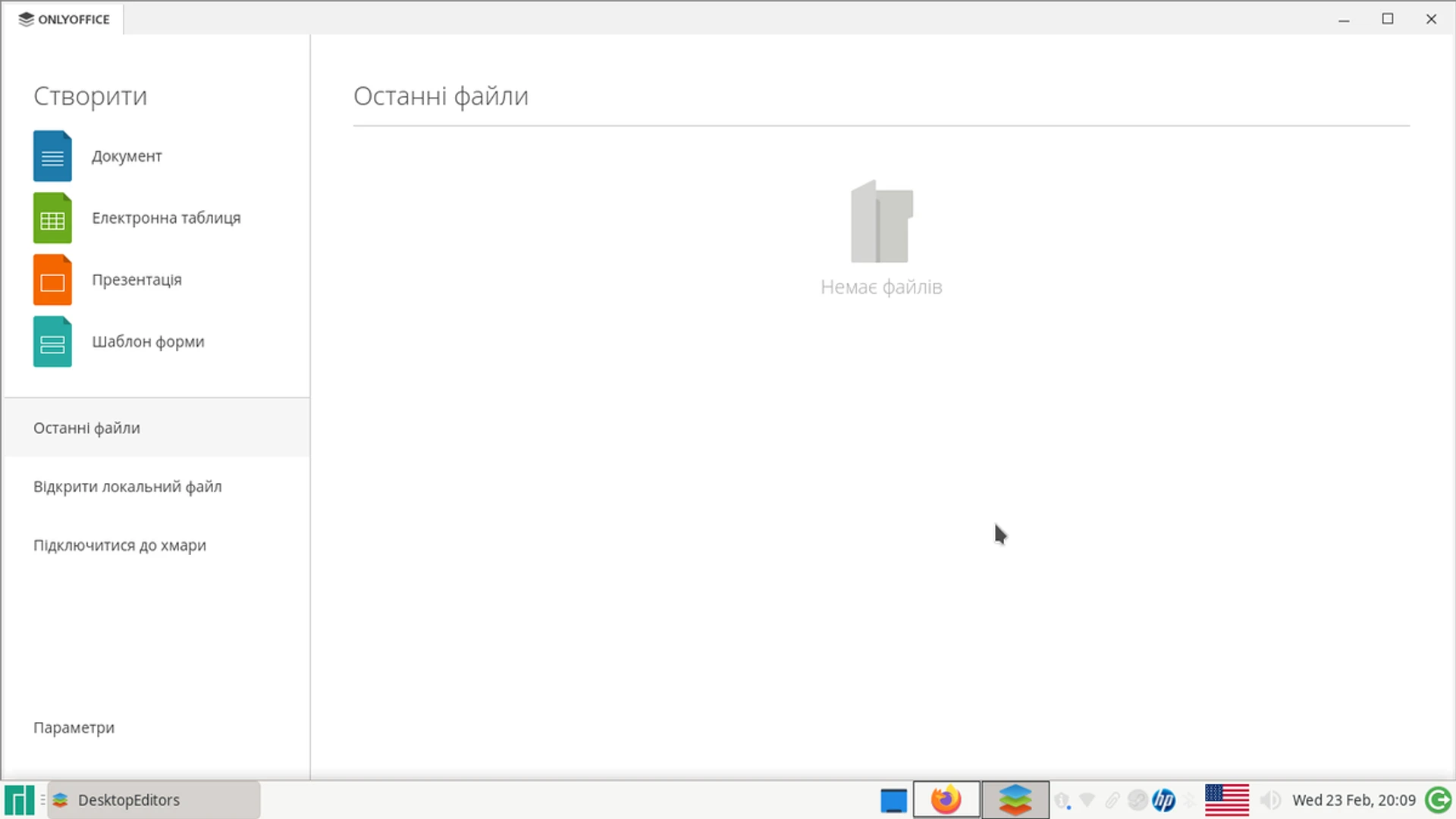Minimize the ONLYOFFICE window
1456x819 pixels.
pyautogui.click(x=1344, y=19)
